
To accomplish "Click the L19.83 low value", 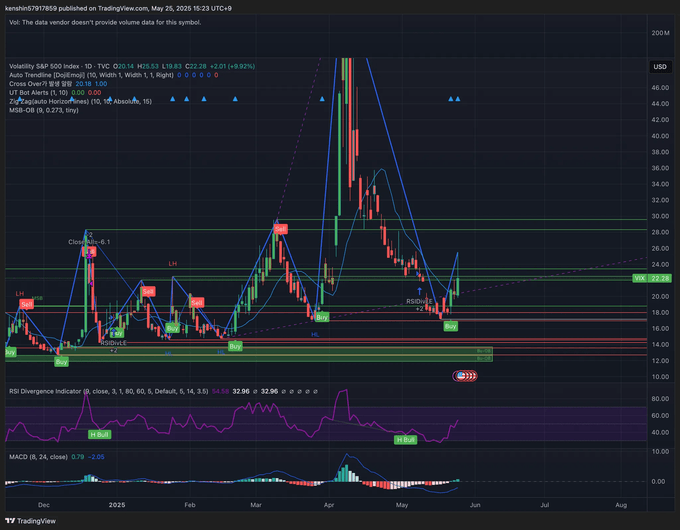I will coord(172,66).
